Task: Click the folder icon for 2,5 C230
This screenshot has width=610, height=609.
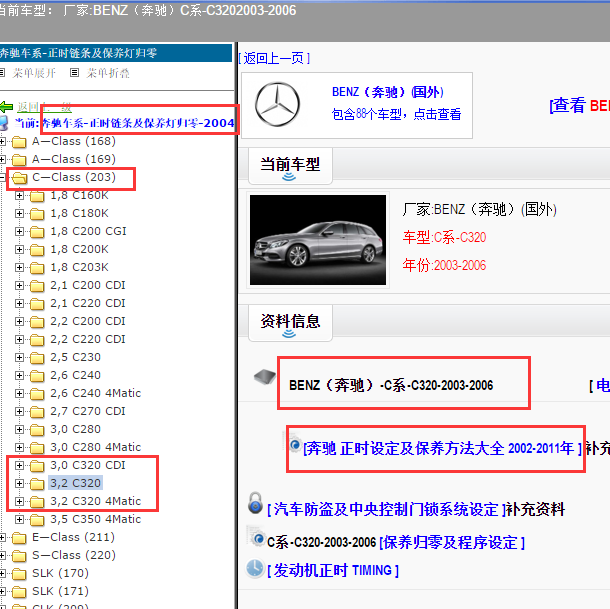Action: coord(37,358)
